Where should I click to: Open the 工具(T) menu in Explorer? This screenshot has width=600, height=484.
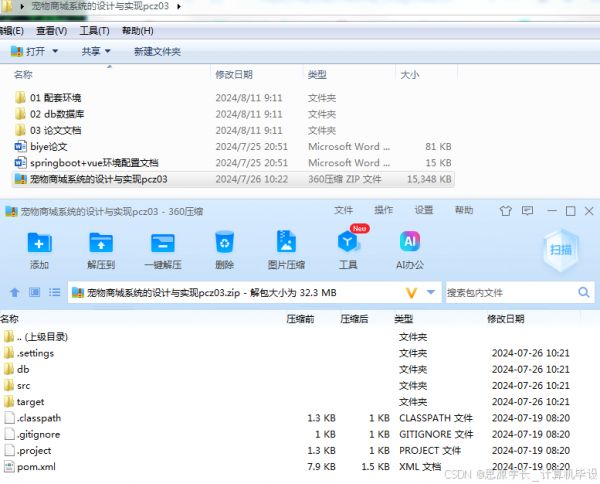(94, 31)
